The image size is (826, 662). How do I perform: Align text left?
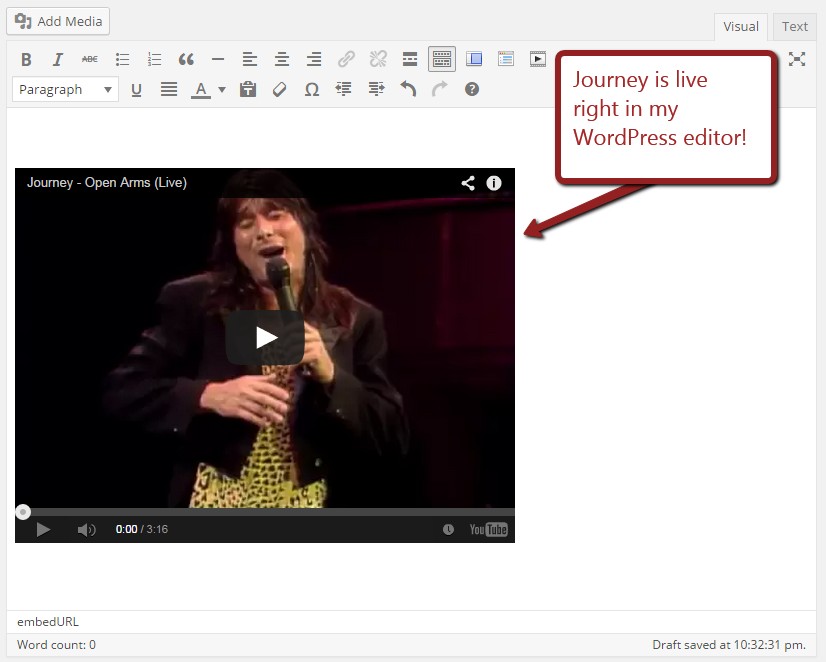click(x=250, y=60)
